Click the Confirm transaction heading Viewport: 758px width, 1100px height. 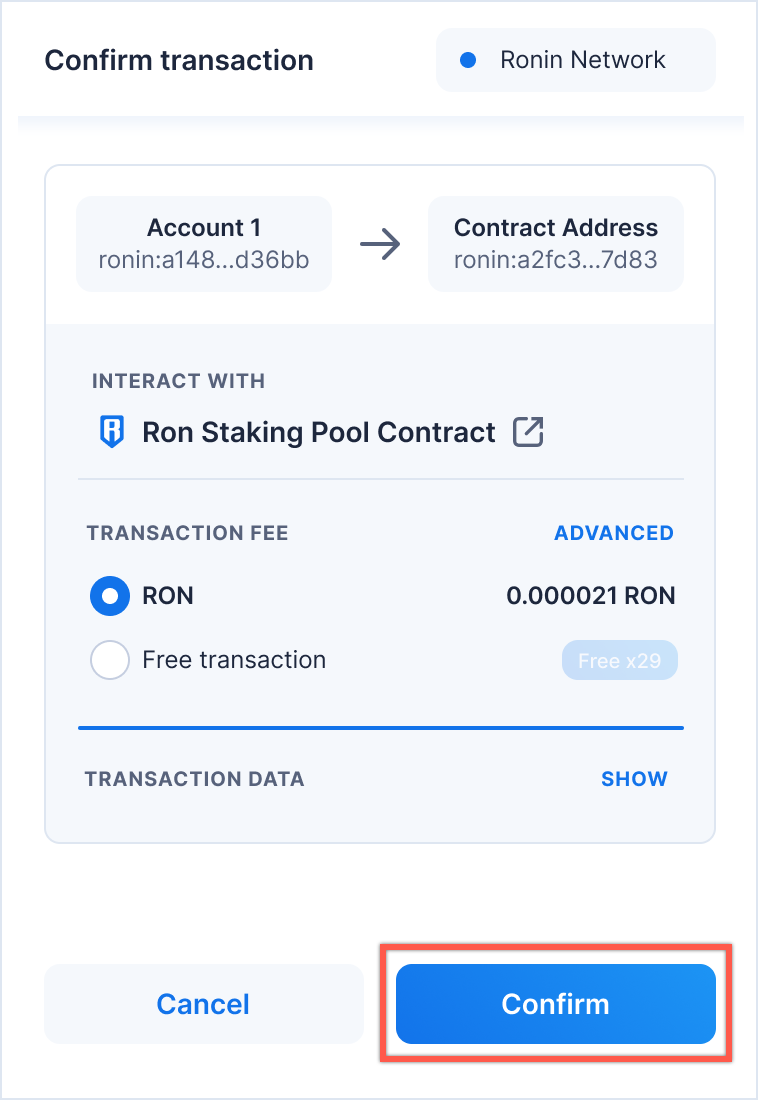(179, 60)
